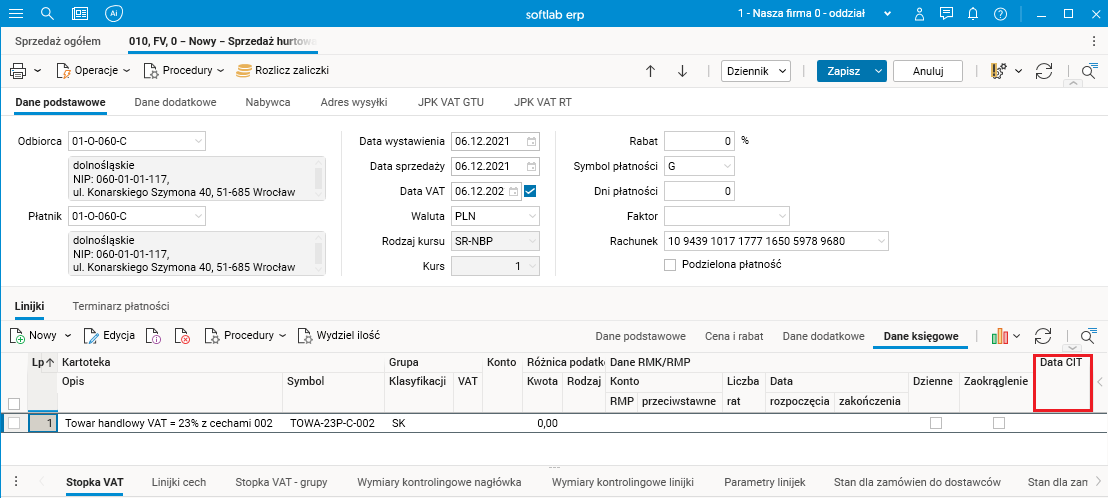Toggle Zaokrąglenie checkbox in row 1
The width and height of the screenshot is (1108, 498).
click(x=999, y=423)
